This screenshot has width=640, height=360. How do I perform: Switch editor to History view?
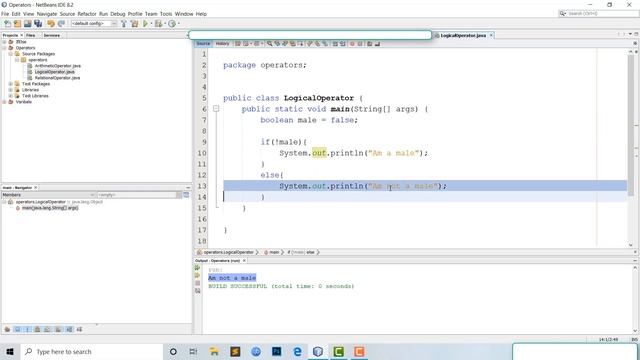point(222,44)
